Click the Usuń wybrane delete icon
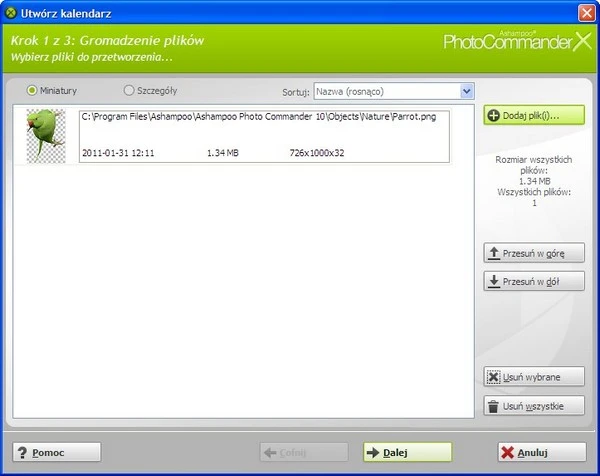 click(493, 377)
